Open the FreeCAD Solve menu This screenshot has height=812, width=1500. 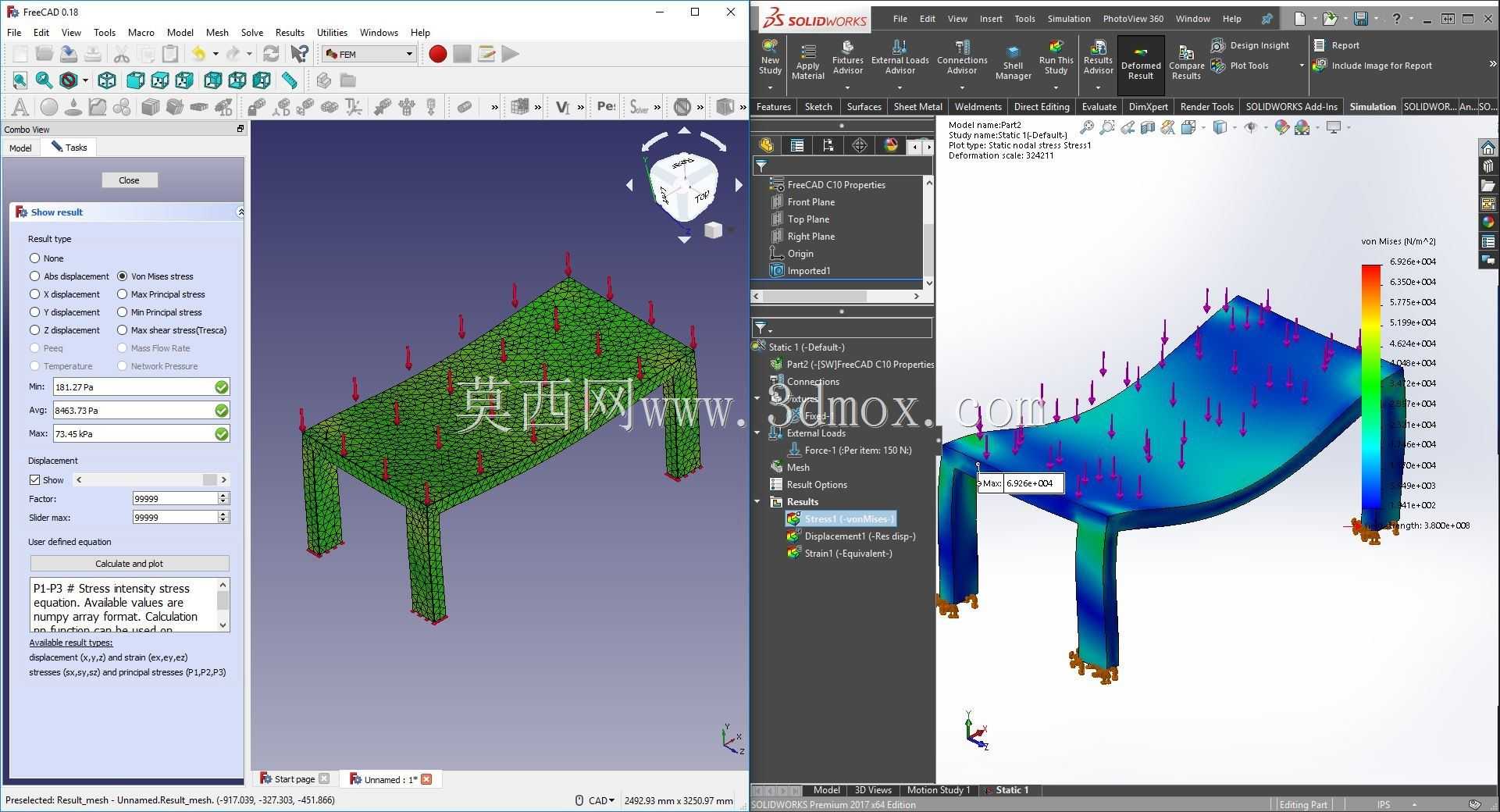click(252, 33)
